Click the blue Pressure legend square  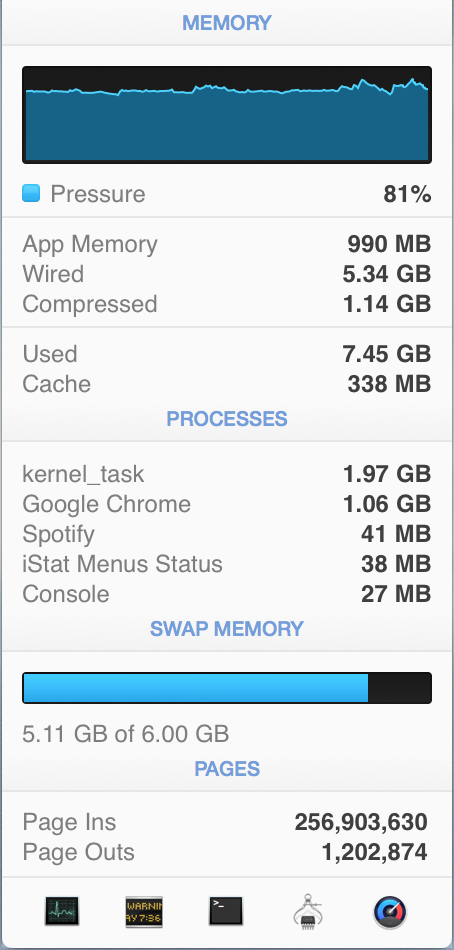31,193
